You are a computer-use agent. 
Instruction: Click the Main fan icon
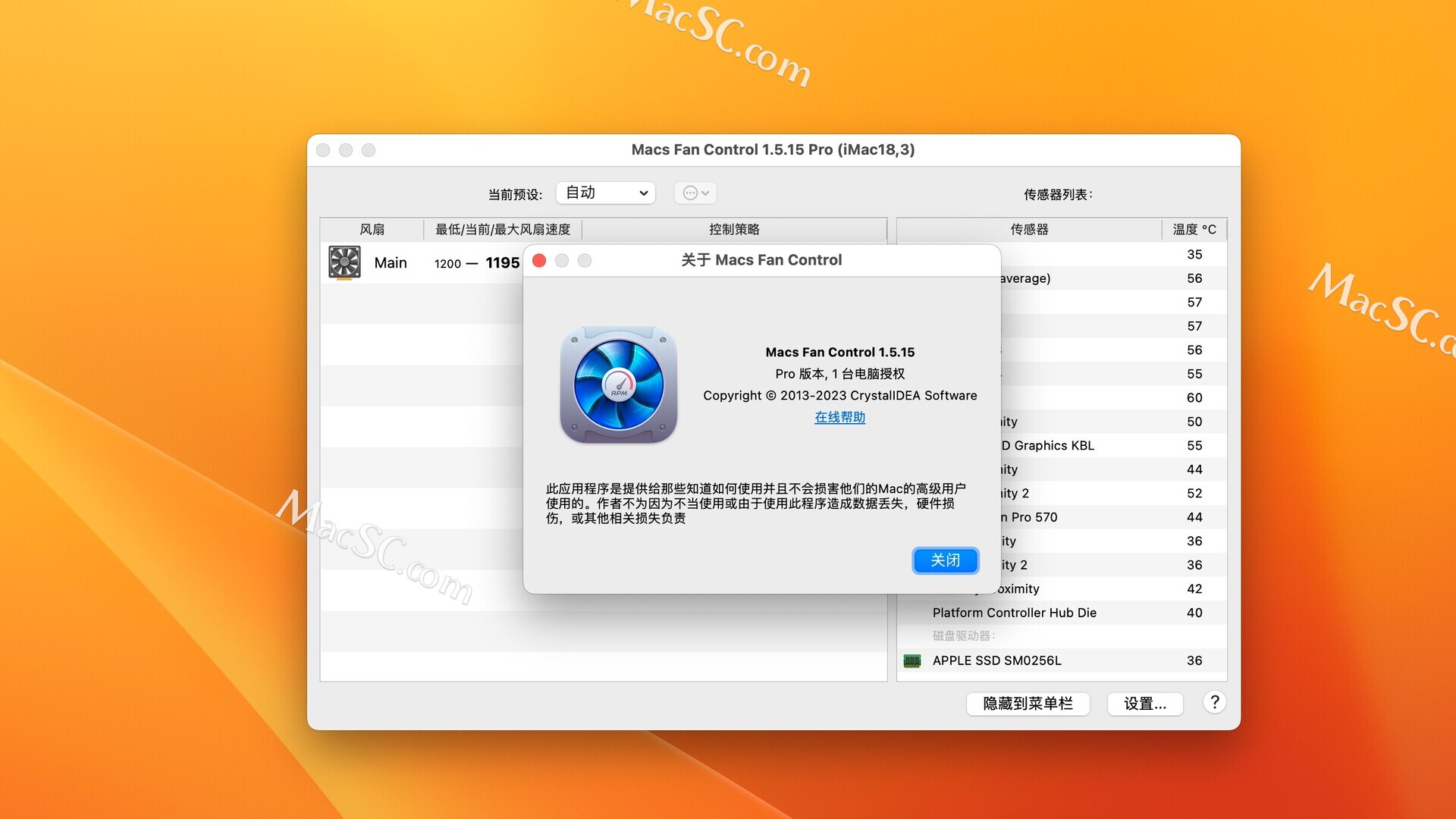tap(344, 262)
